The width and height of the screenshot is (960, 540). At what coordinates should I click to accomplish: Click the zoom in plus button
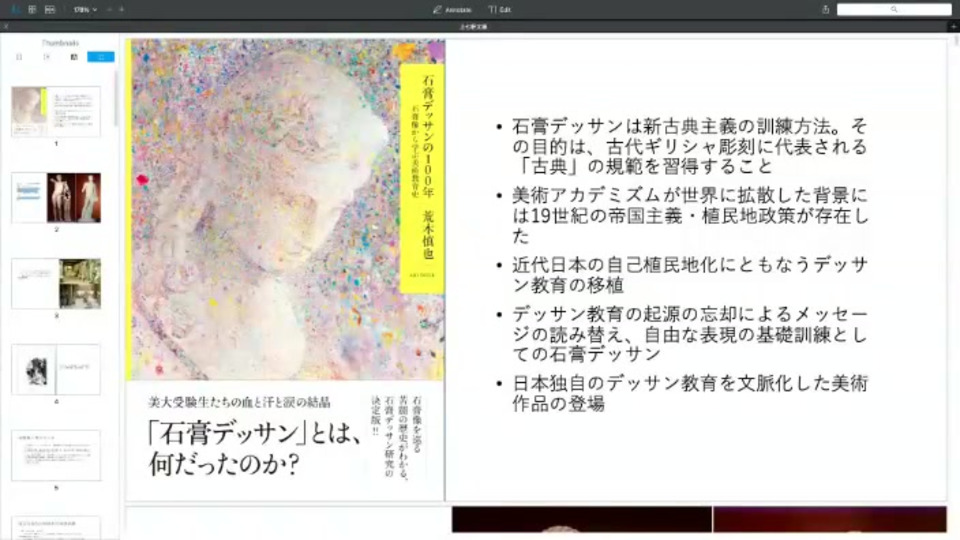(121, 10)
